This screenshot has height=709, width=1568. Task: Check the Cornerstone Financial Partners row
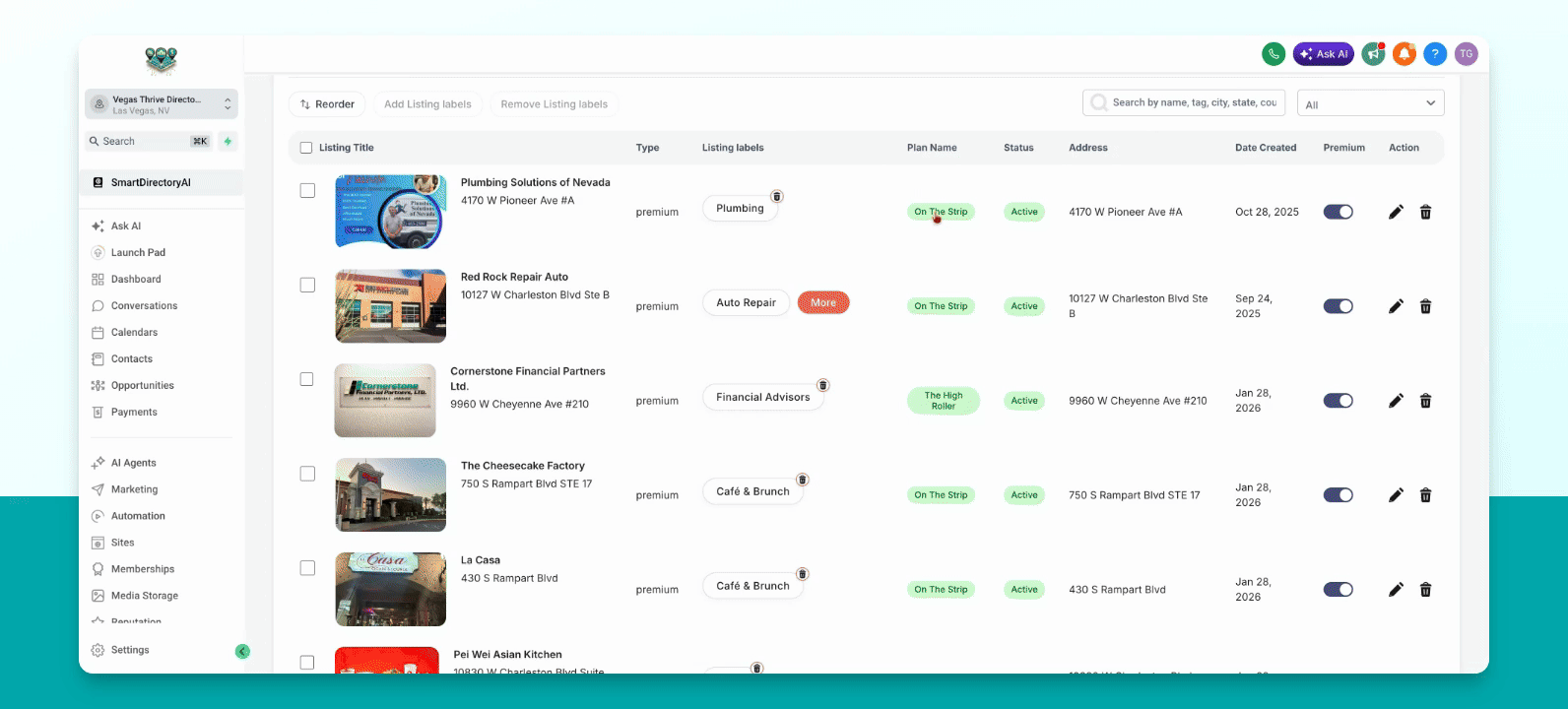[x=307, y=379]
